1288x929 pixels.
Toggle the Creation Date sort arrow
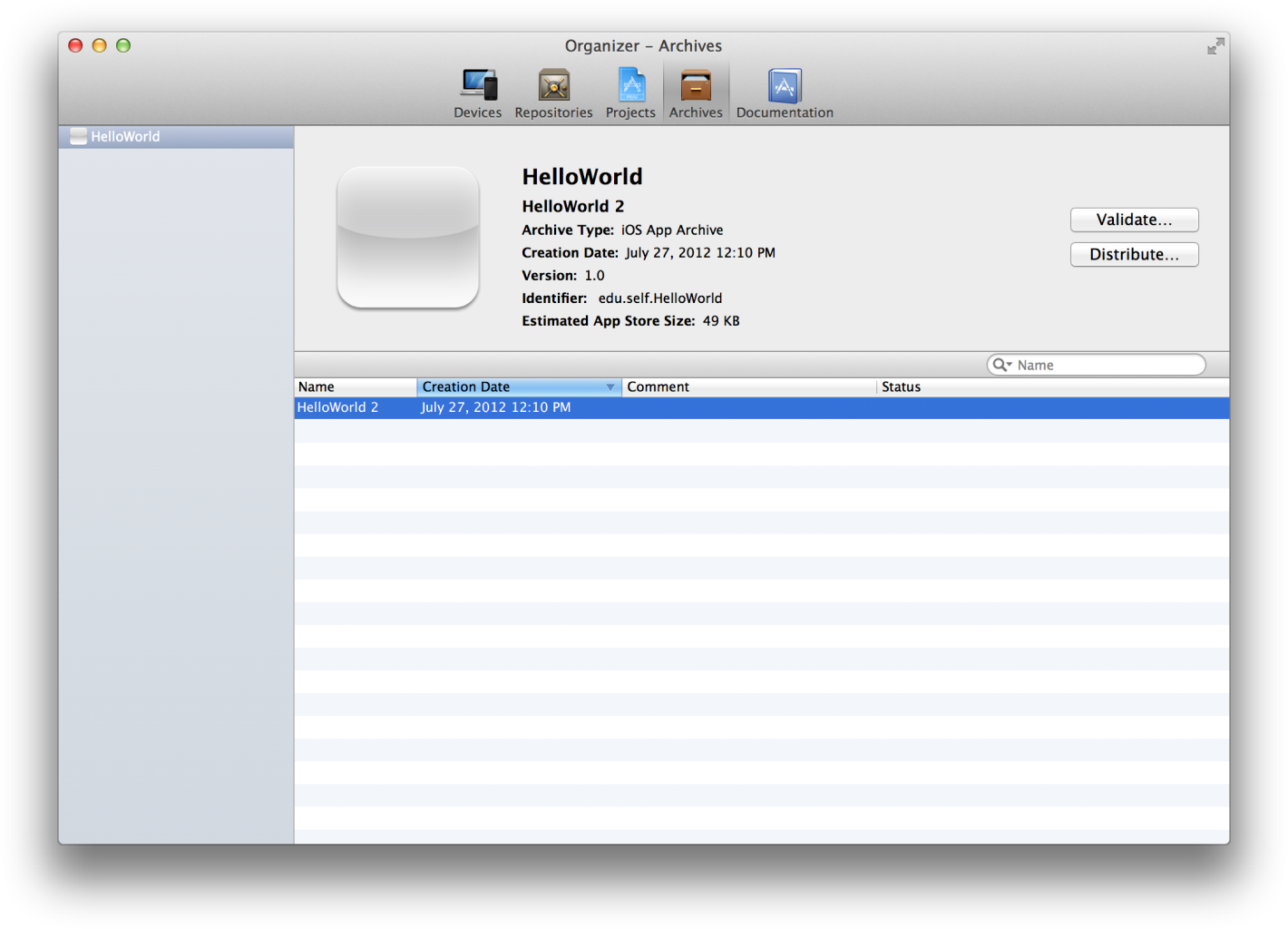point(610,387)
